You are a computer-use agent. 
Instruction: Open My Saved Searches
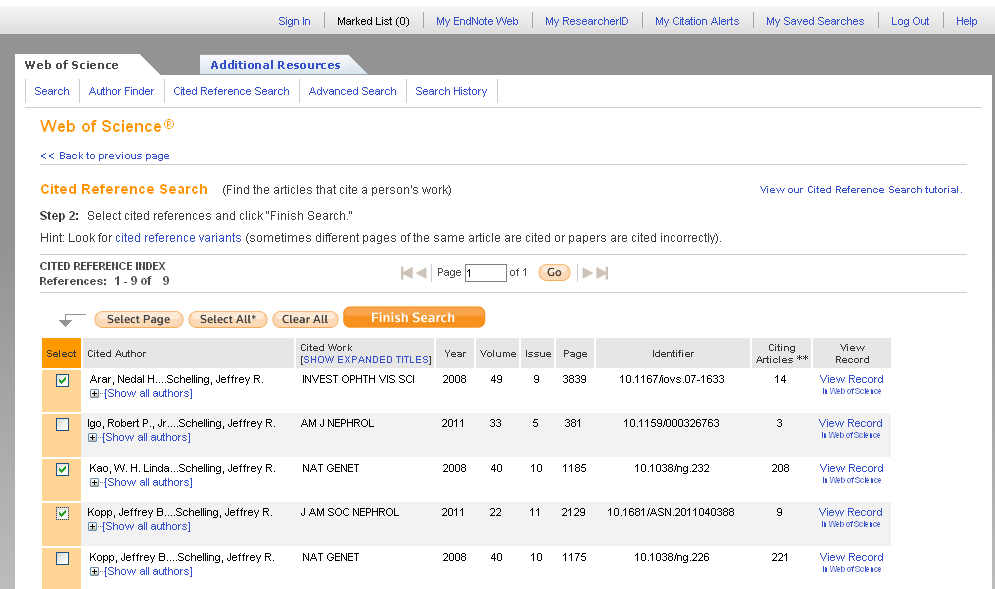pos(815,21)
